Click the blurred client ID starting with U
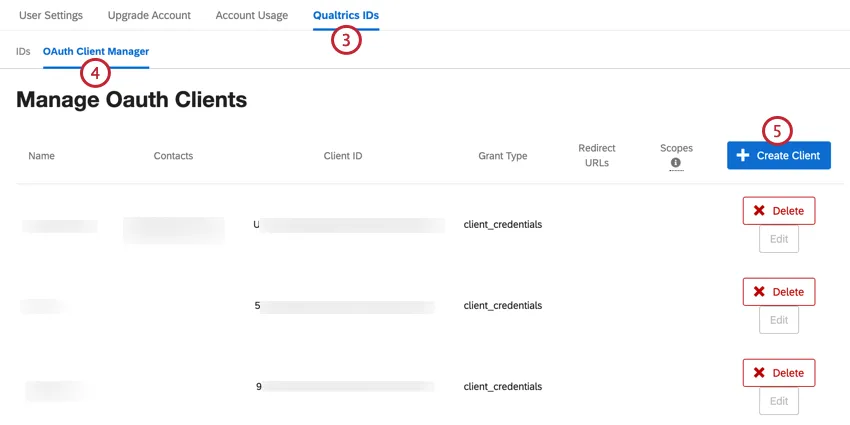The image size is (850, 425). [349, 225]
